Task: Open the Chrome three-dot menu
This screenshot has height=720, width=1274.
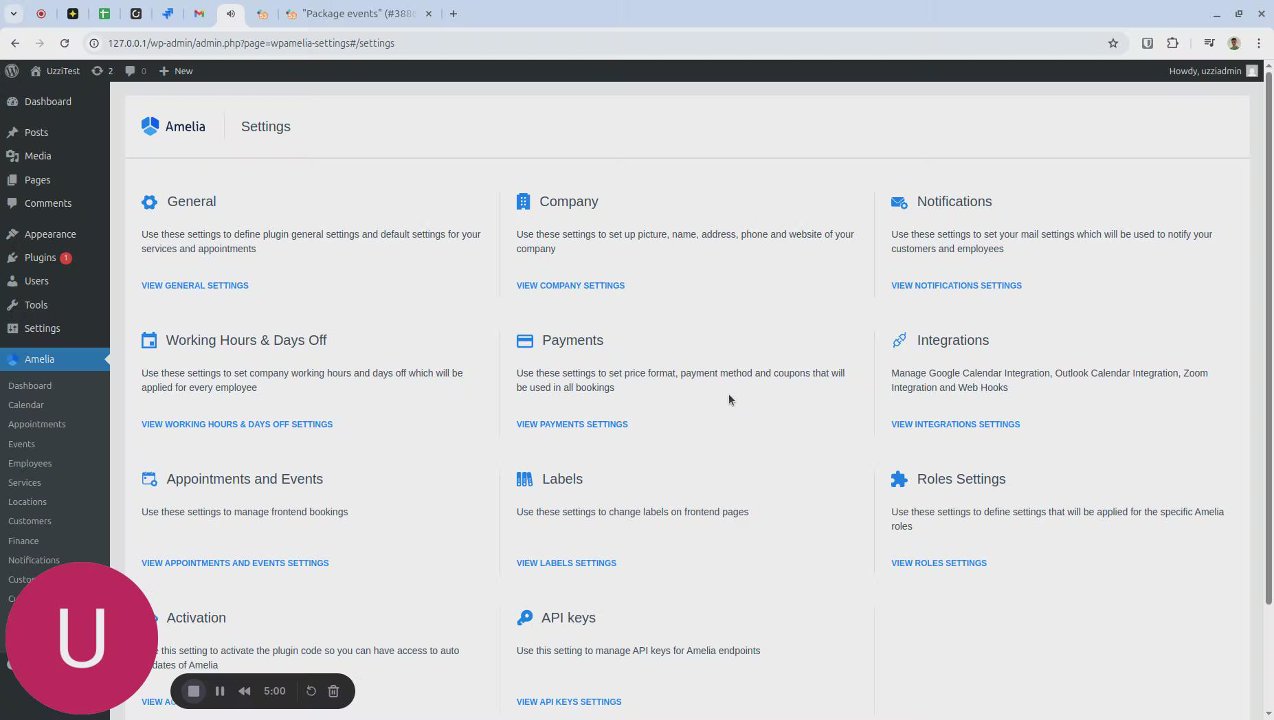Action: click(1258, 43)
